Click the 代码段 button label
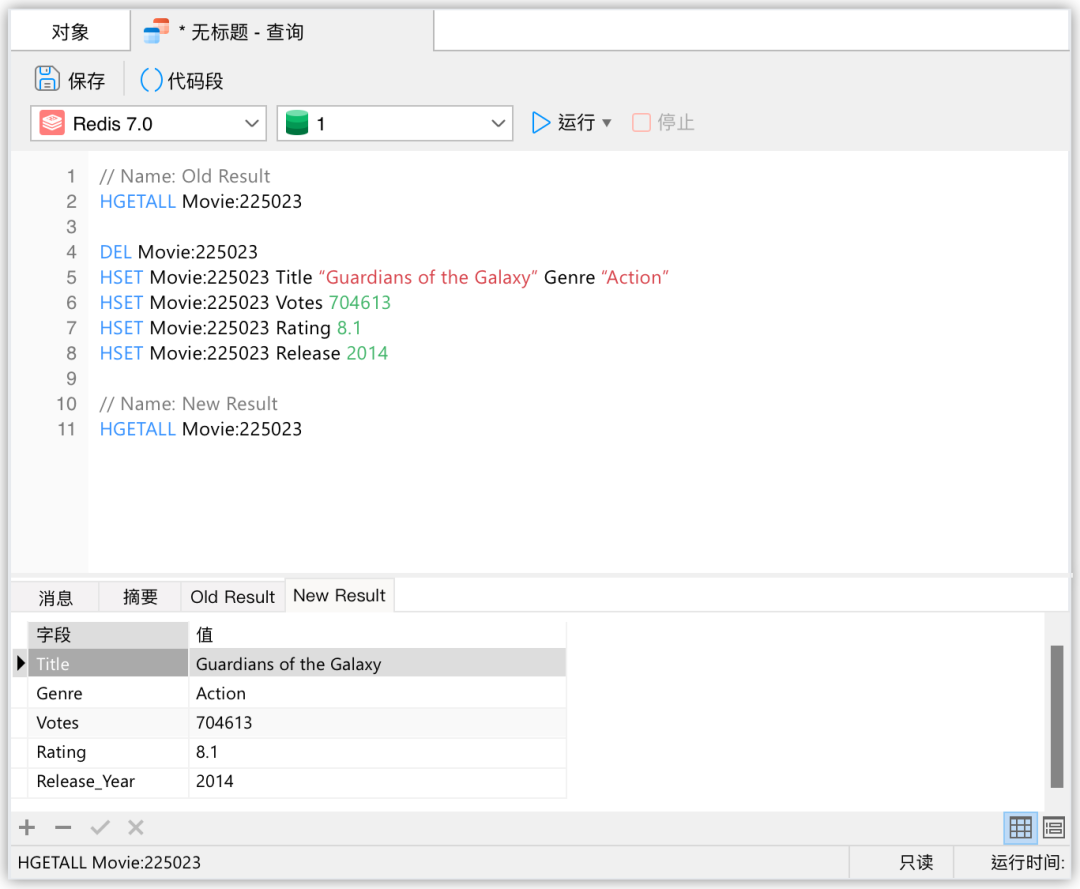The width and height of the screenshot is (1080, 889). click(196, 81)
